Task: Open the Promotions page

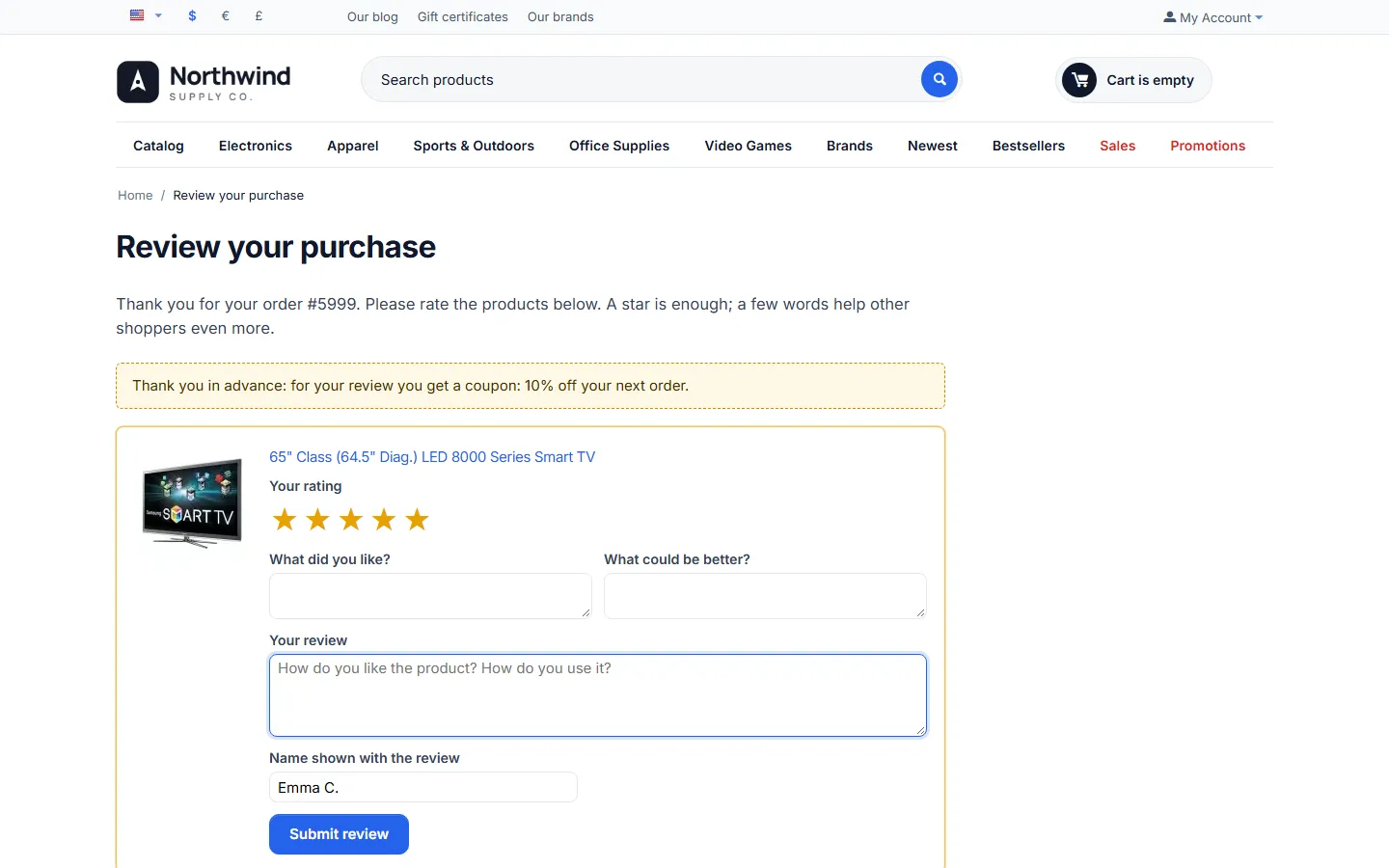Action: point(1208,146)
